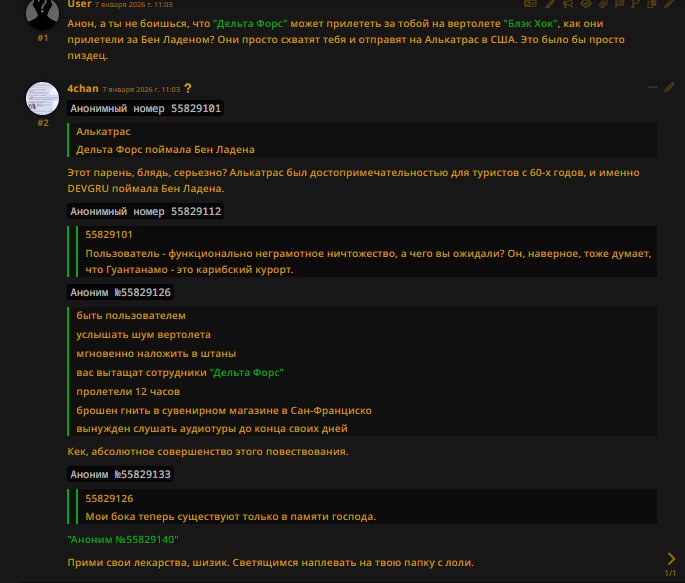685x583 pixels.
Task: Click the question mark beside 4chan's timestamp
Action: pyautogui.click(x=188, y=88)
